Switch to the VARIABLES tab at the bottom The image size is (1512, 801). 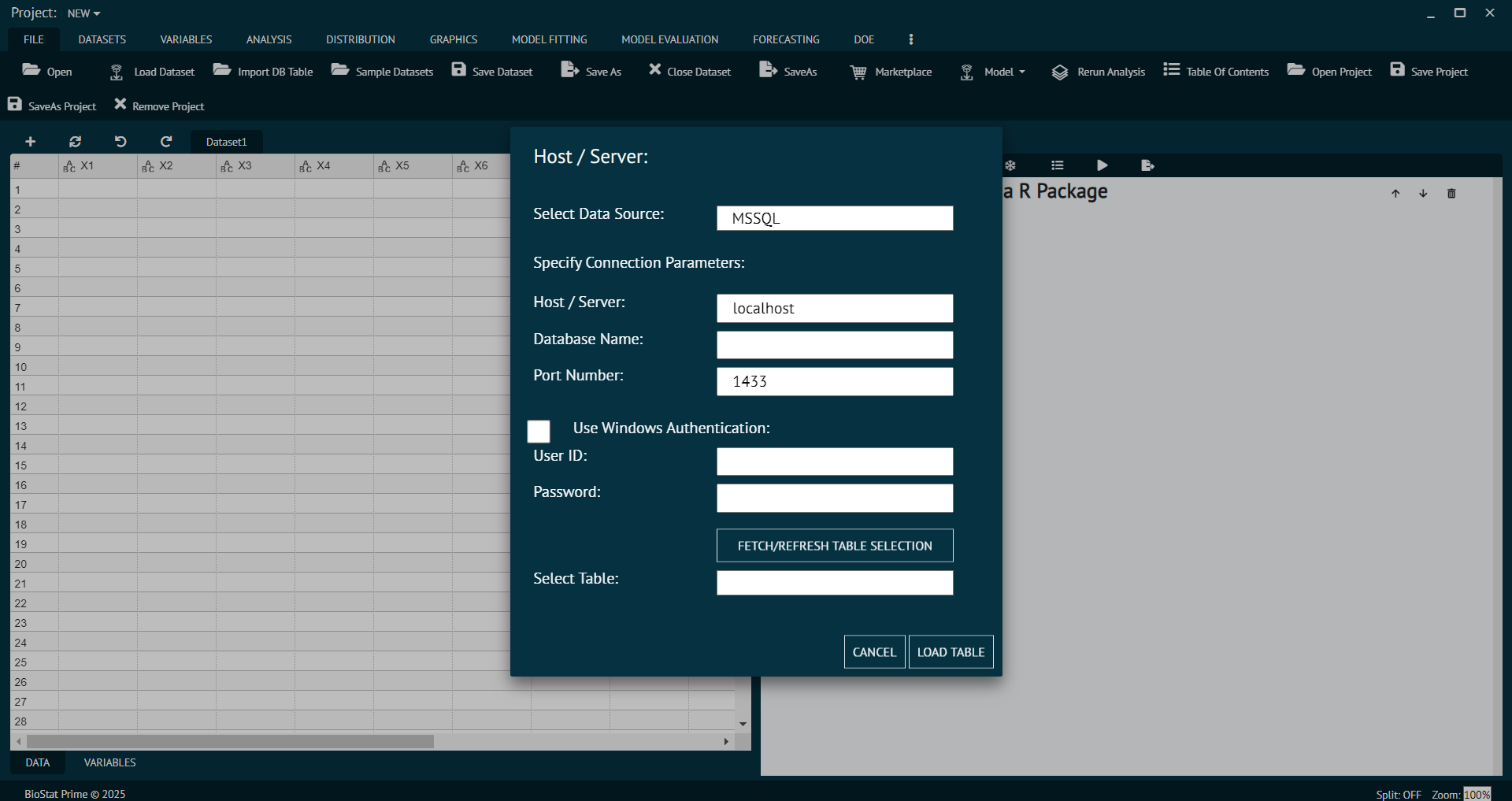[x=109, y=762]
